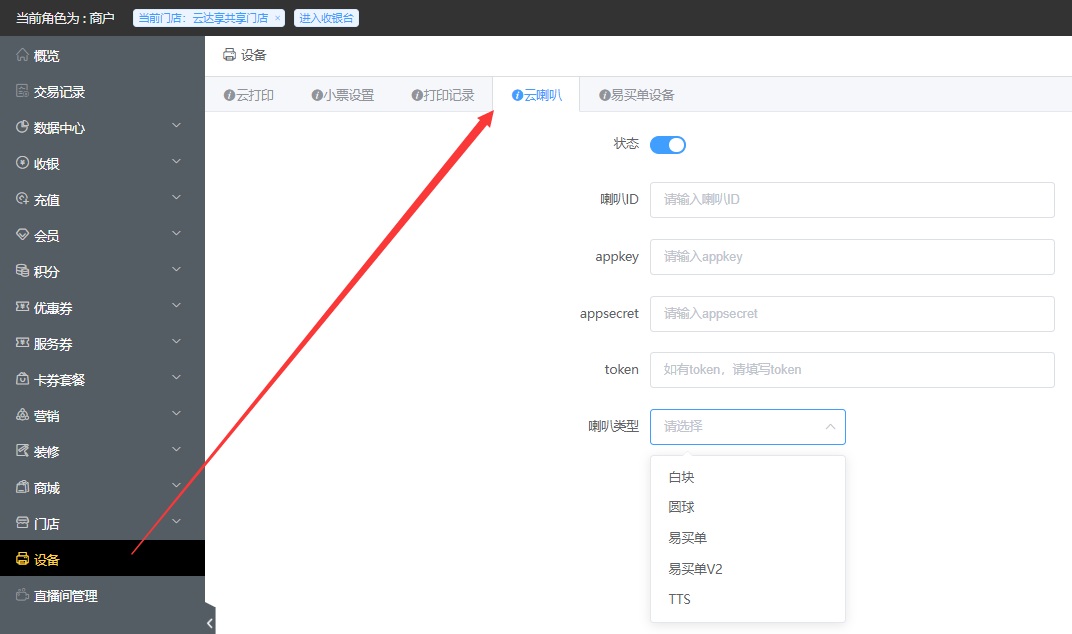Click the 装修 edit icon
1072x634 pixels.
click(x=23, y=451)
